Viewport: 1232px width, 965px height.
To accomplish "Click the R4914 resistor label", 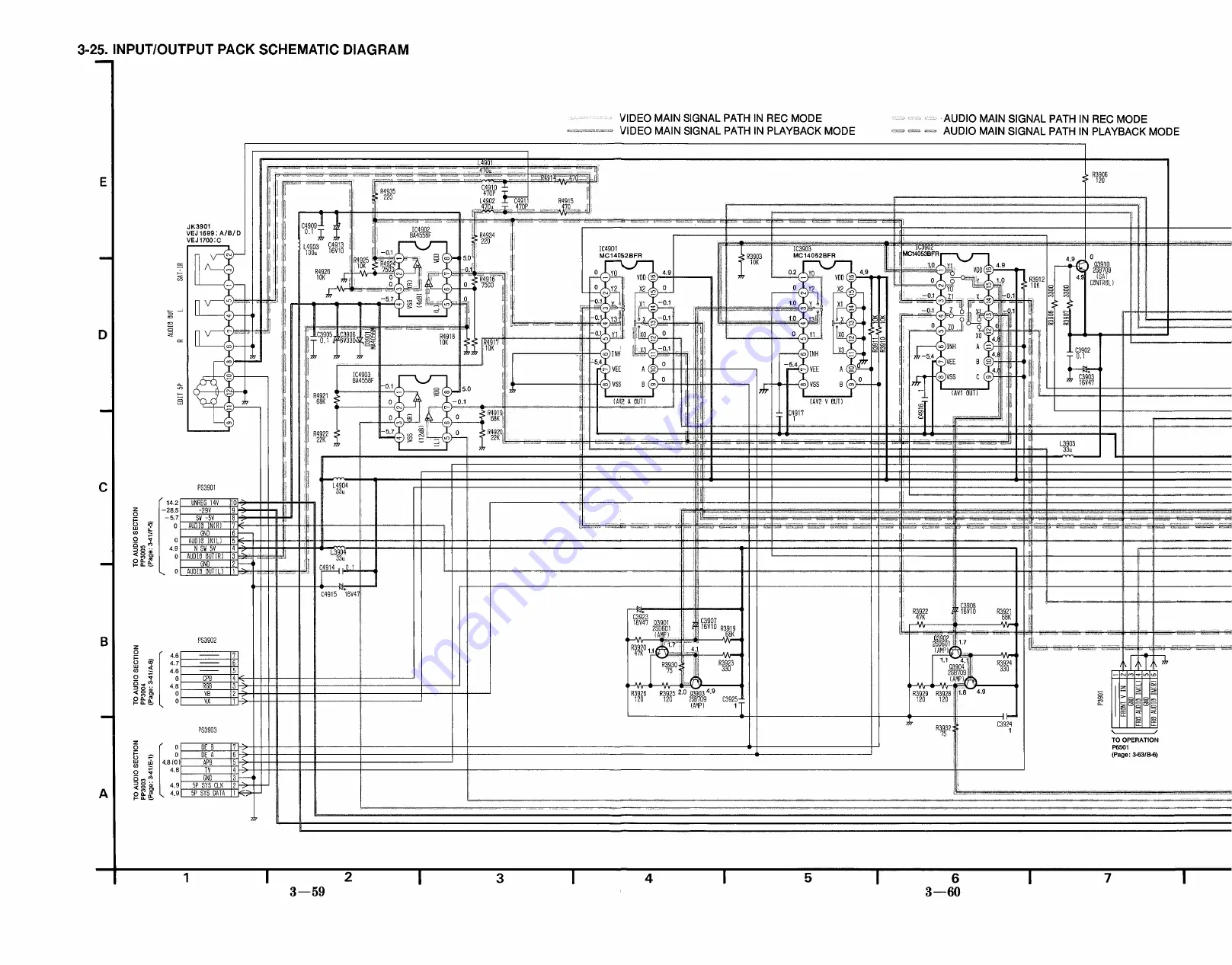I will [x=549, y=178].
